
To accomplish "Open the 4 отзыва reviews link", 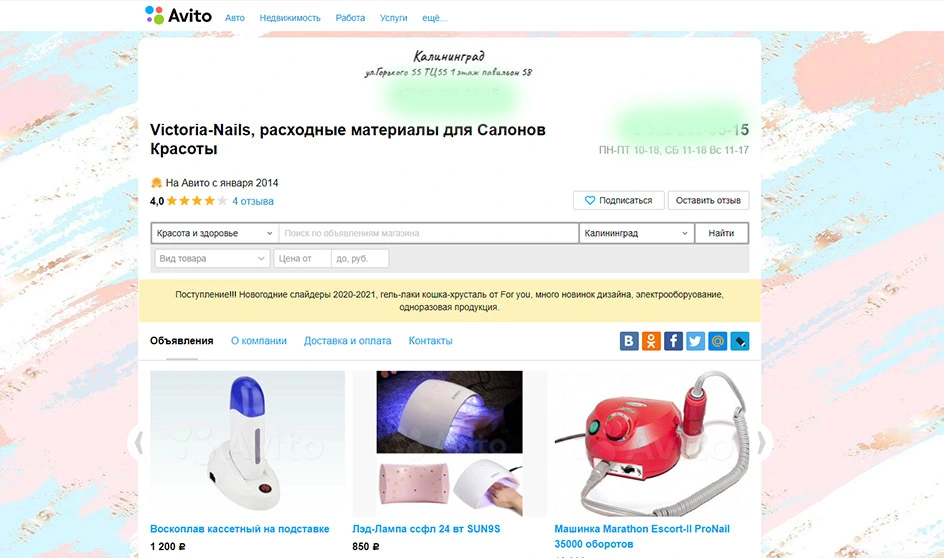I will point(253,201).
